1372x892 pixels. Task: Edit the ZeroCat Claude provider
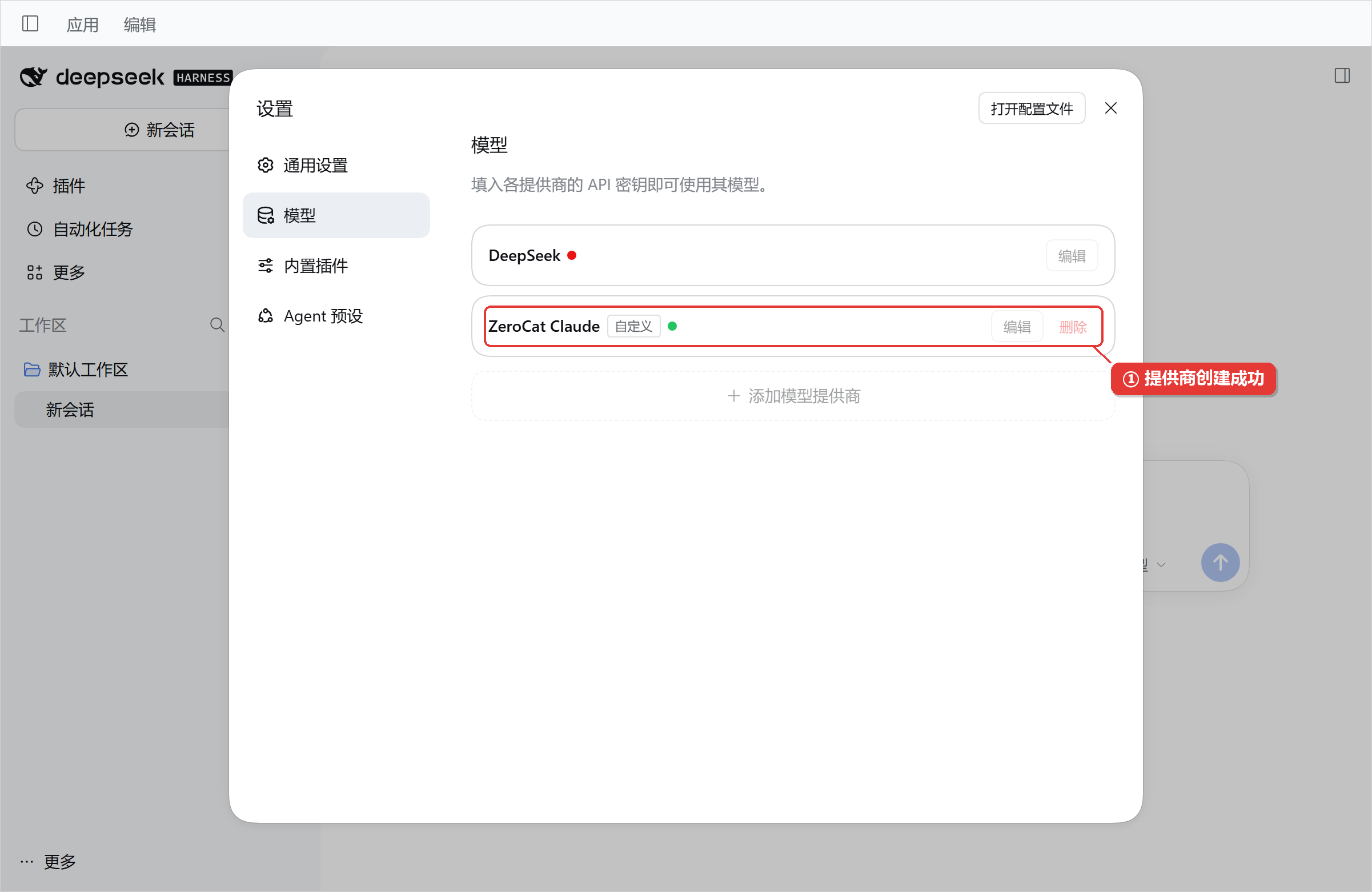1016,327
